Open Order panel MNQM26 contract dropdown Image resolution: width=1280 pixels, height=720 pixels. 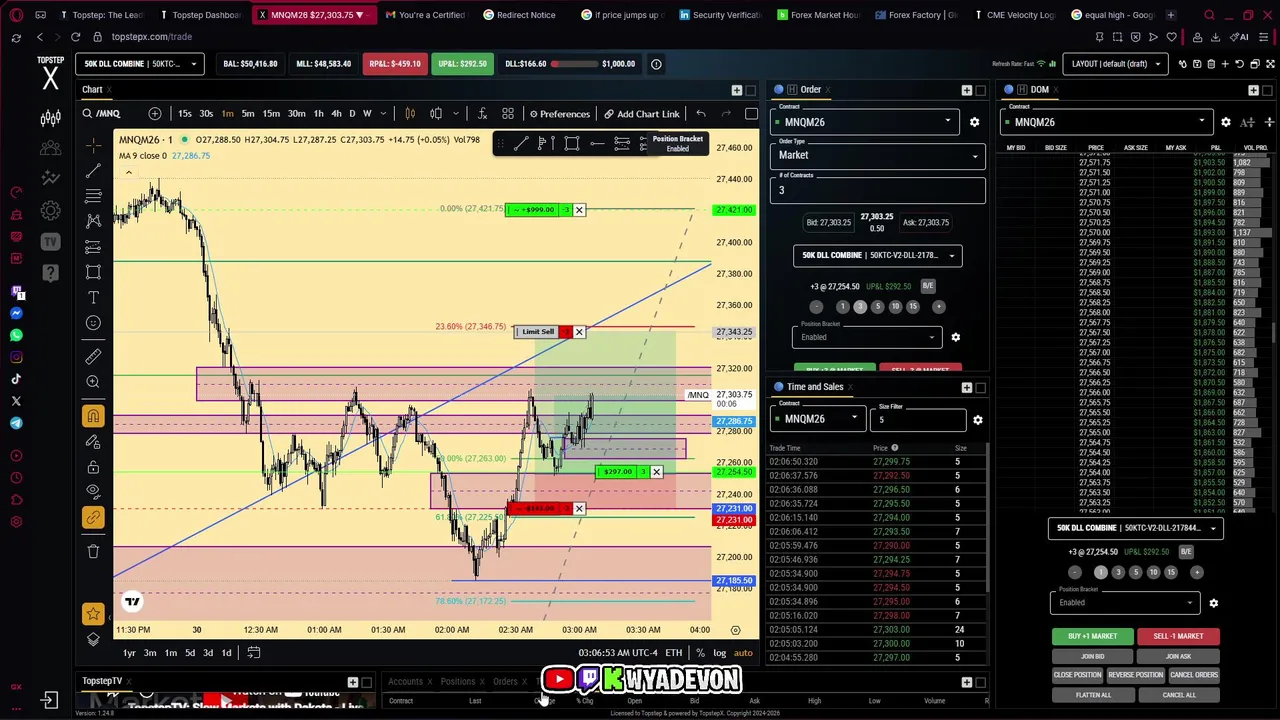click(865, 122)
